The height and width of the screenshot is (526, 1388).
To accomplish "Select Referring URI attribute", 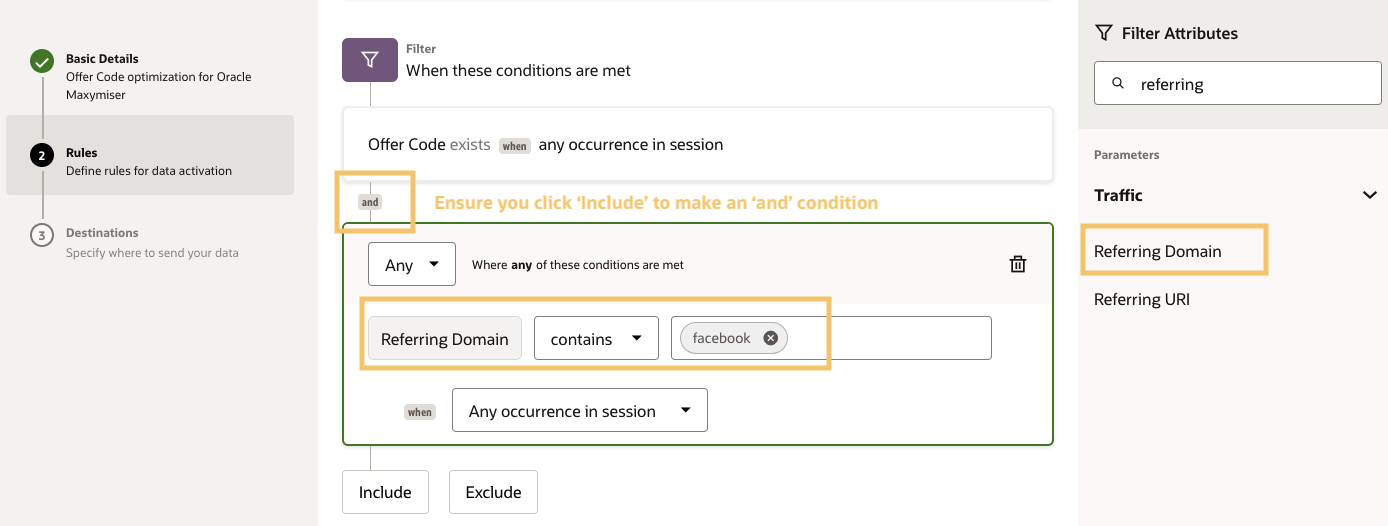I will pos(1142,299).
